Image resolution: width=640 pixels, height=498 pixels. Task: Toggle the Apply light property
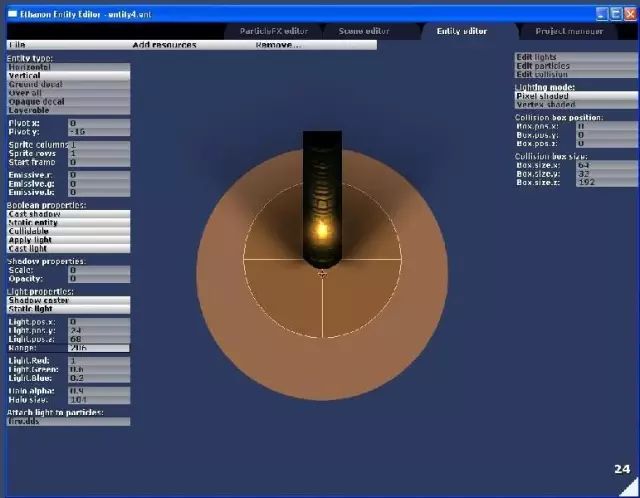click(x=69, y=240)
